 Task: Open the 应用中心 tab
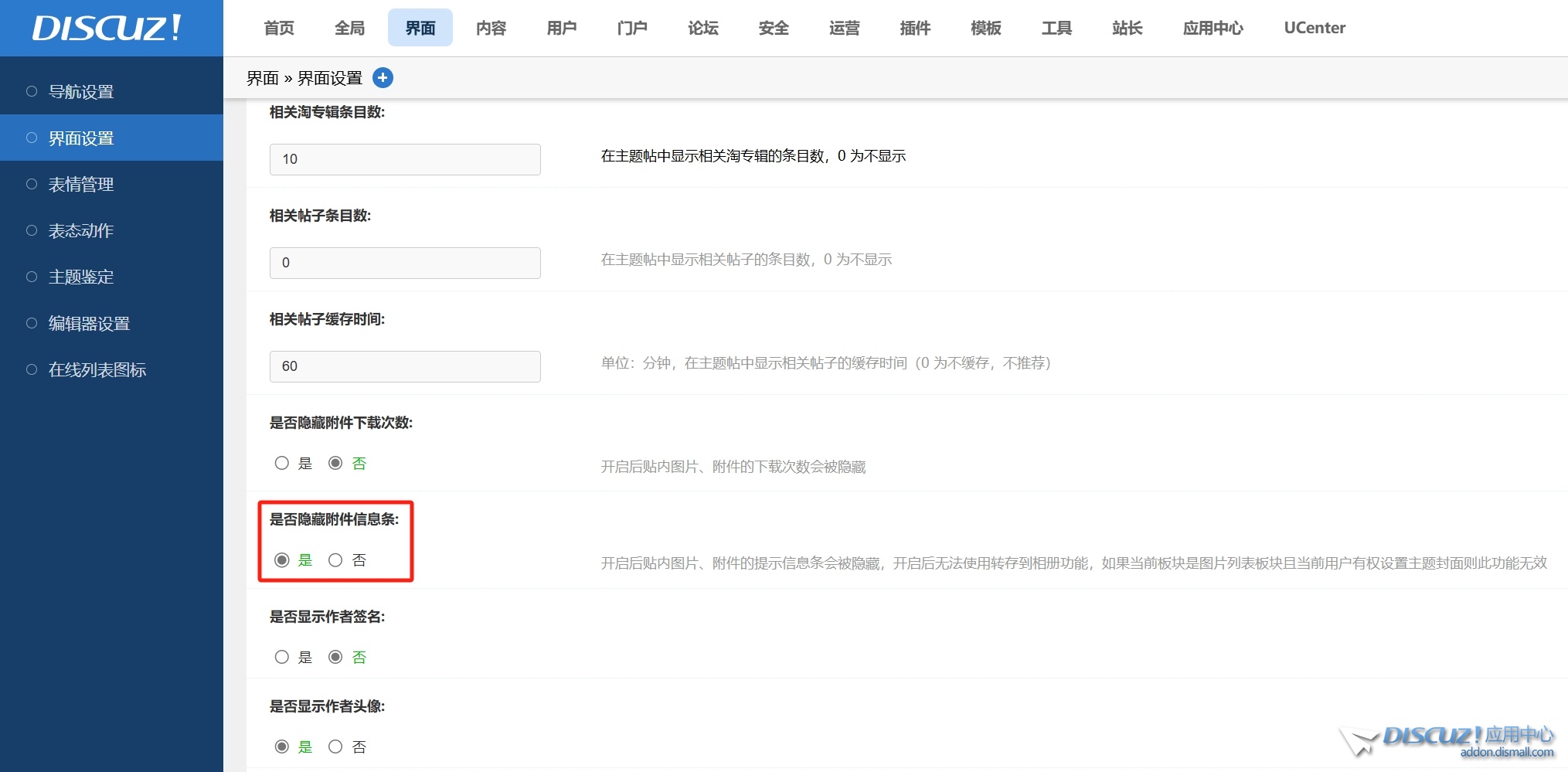pyautogui.click(x=1213, y=29)
